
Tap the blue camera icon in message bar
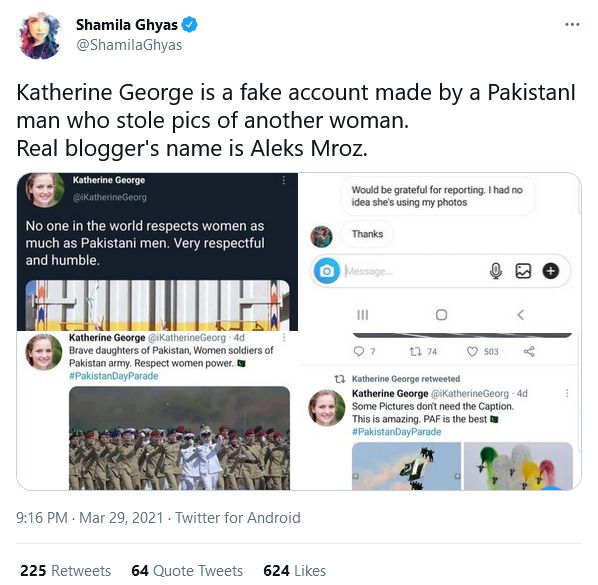(x=326, y=271)
